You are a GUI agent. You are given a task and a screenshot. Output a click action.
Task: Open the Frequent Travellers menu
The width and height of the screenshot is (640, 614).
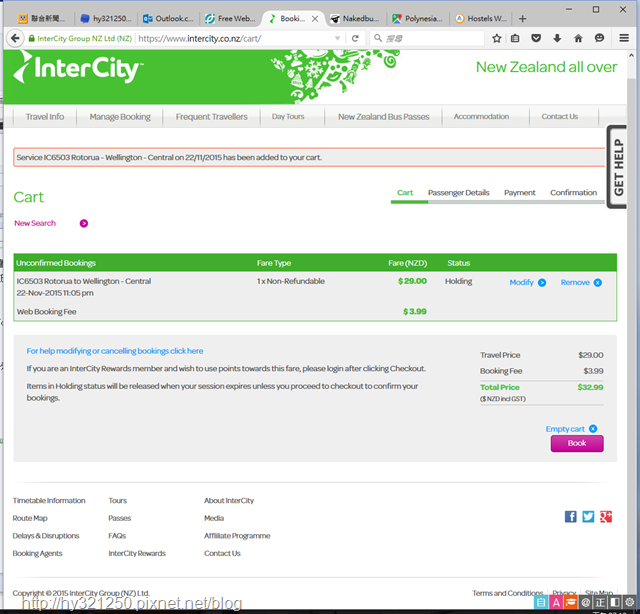211,117
